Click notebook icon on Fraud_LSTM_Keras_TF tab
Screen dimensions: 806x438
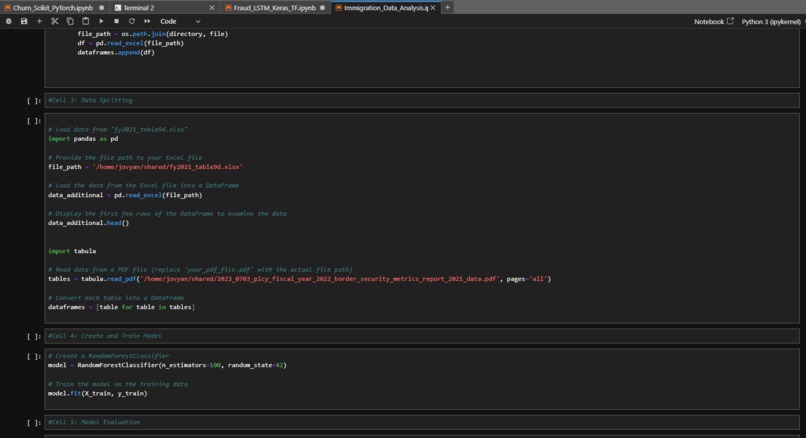tap(228, 8)
